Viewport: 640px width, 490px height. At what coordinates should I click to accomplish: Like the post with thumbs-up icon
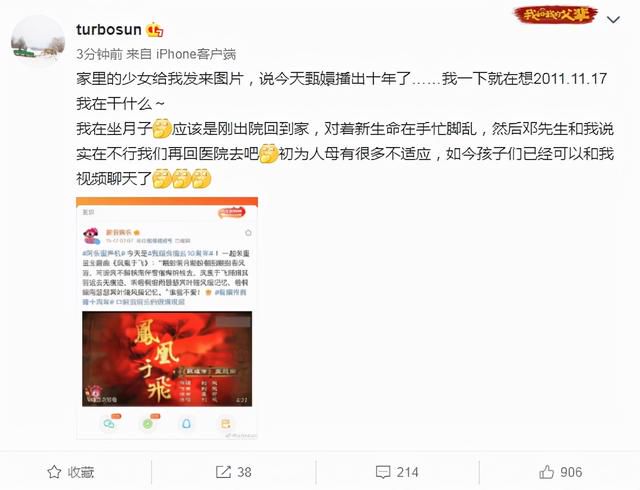(x=547, y=472)
